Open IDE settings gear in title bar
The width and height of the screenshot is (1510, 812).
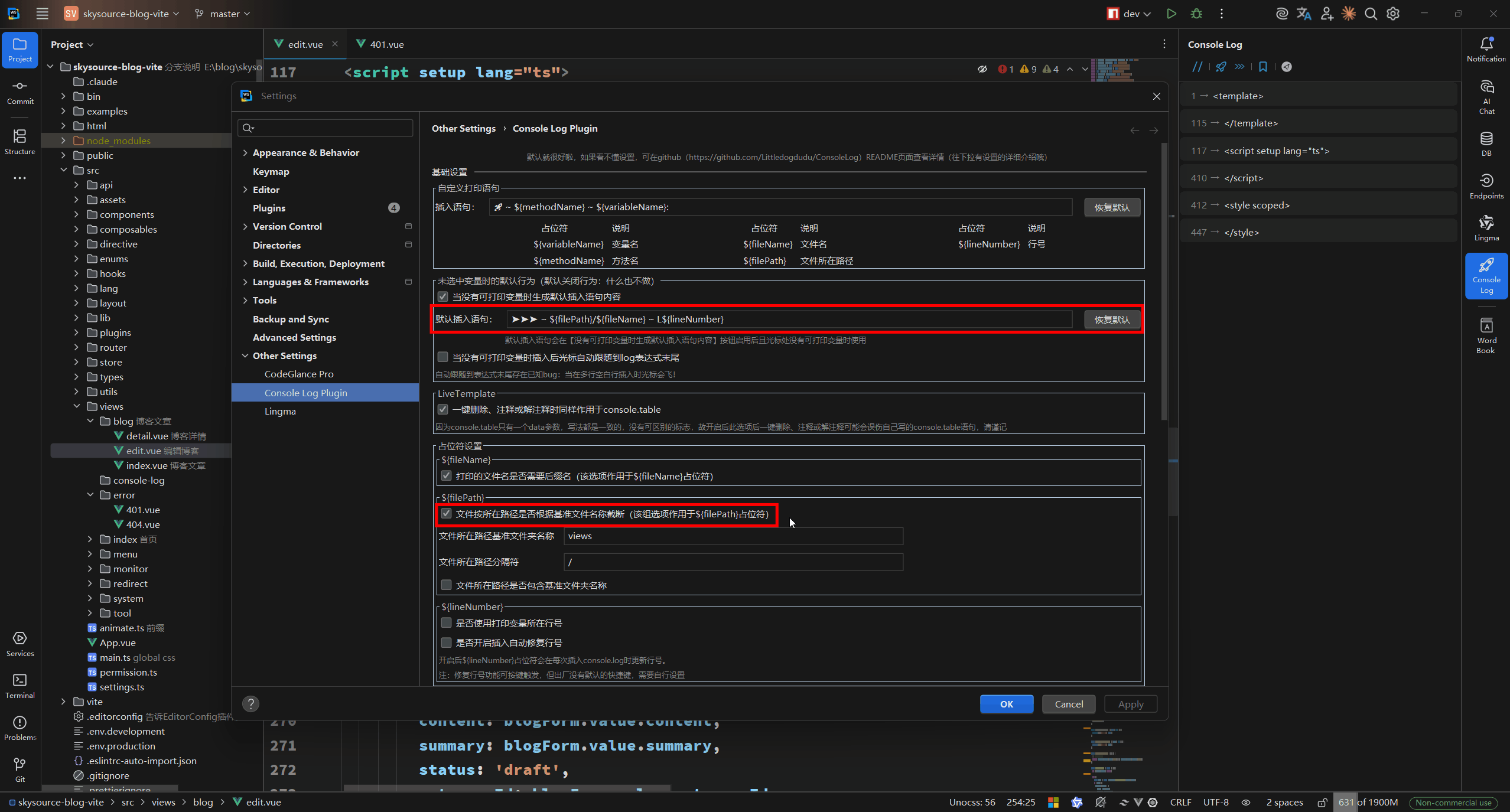(x=1393, y=14)
